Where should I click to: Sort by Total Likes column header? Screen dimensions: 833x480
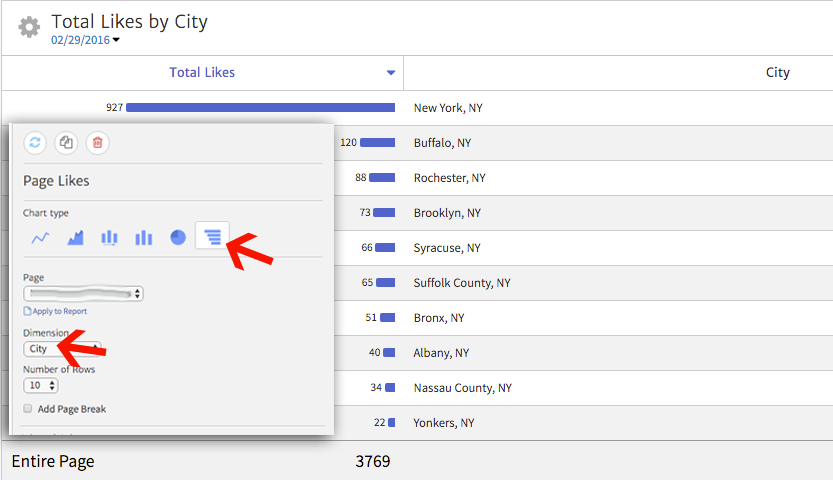202,72
